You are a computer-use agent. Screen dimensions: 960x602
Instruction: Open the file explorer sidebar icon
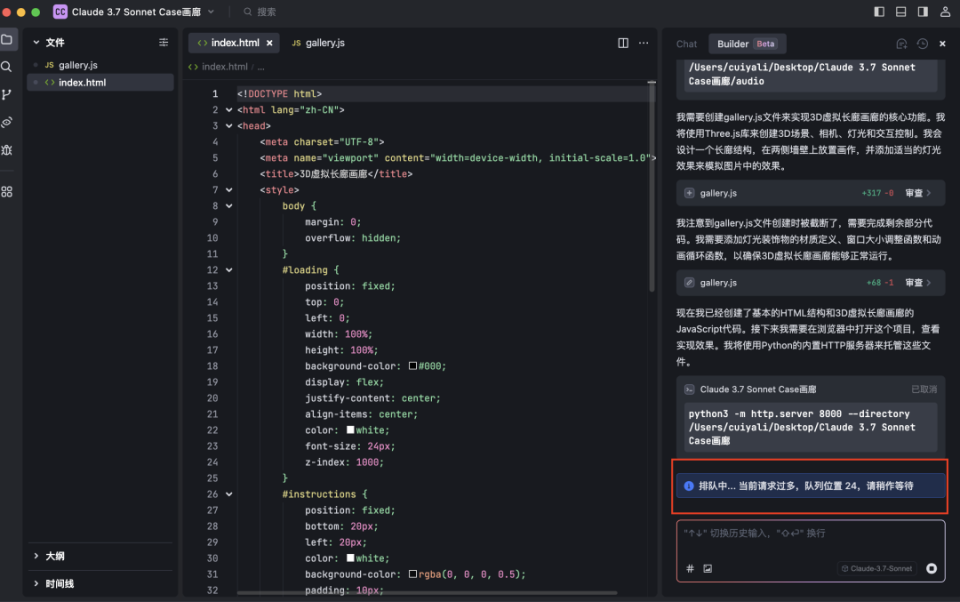(7, 40)
